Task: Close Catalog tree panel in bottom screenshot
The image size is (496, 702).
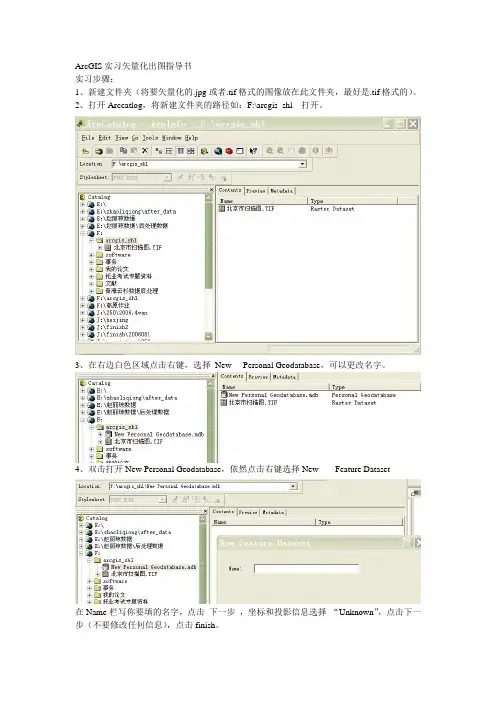Action: coord(205,511)
